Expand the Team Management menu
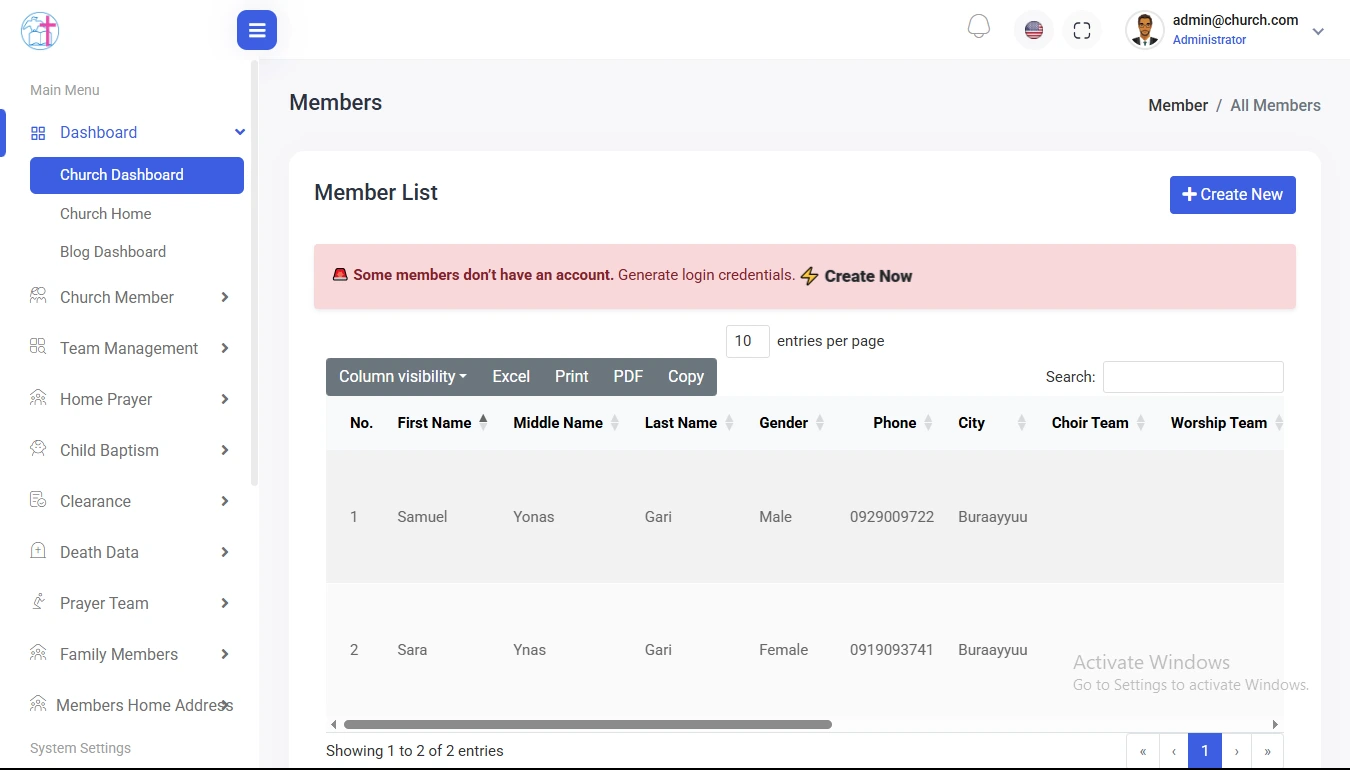 coord(129,348)
